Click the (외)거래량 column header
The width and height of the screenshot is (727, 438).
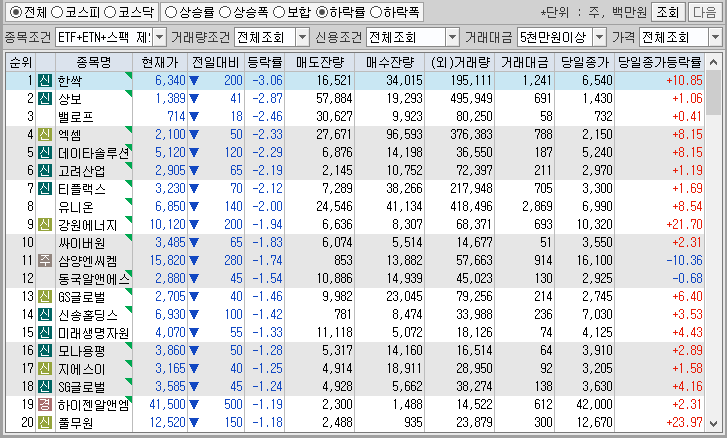(x=459, y=62)
